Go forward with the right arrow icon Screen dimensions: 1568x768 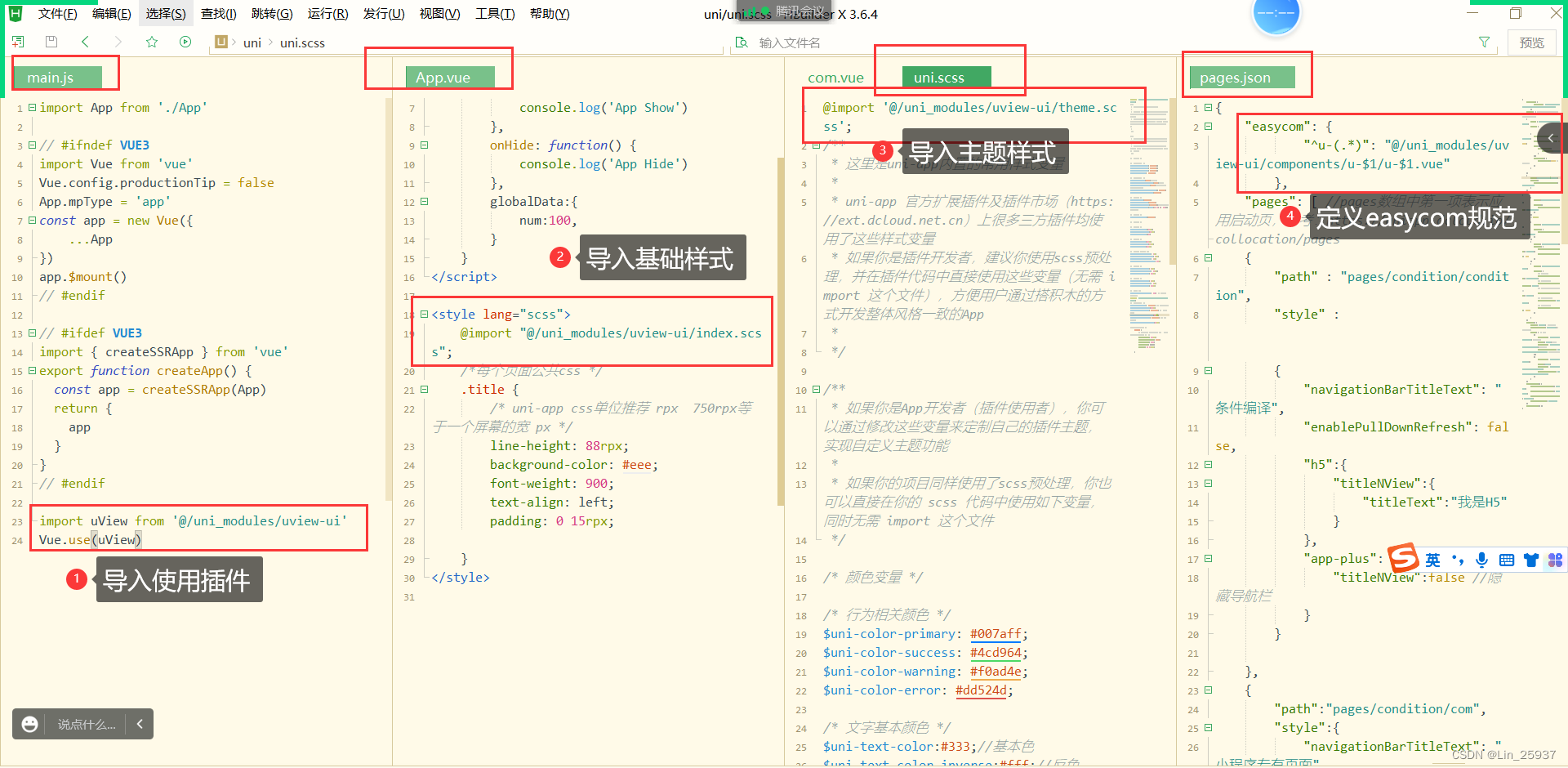(118, 42)
